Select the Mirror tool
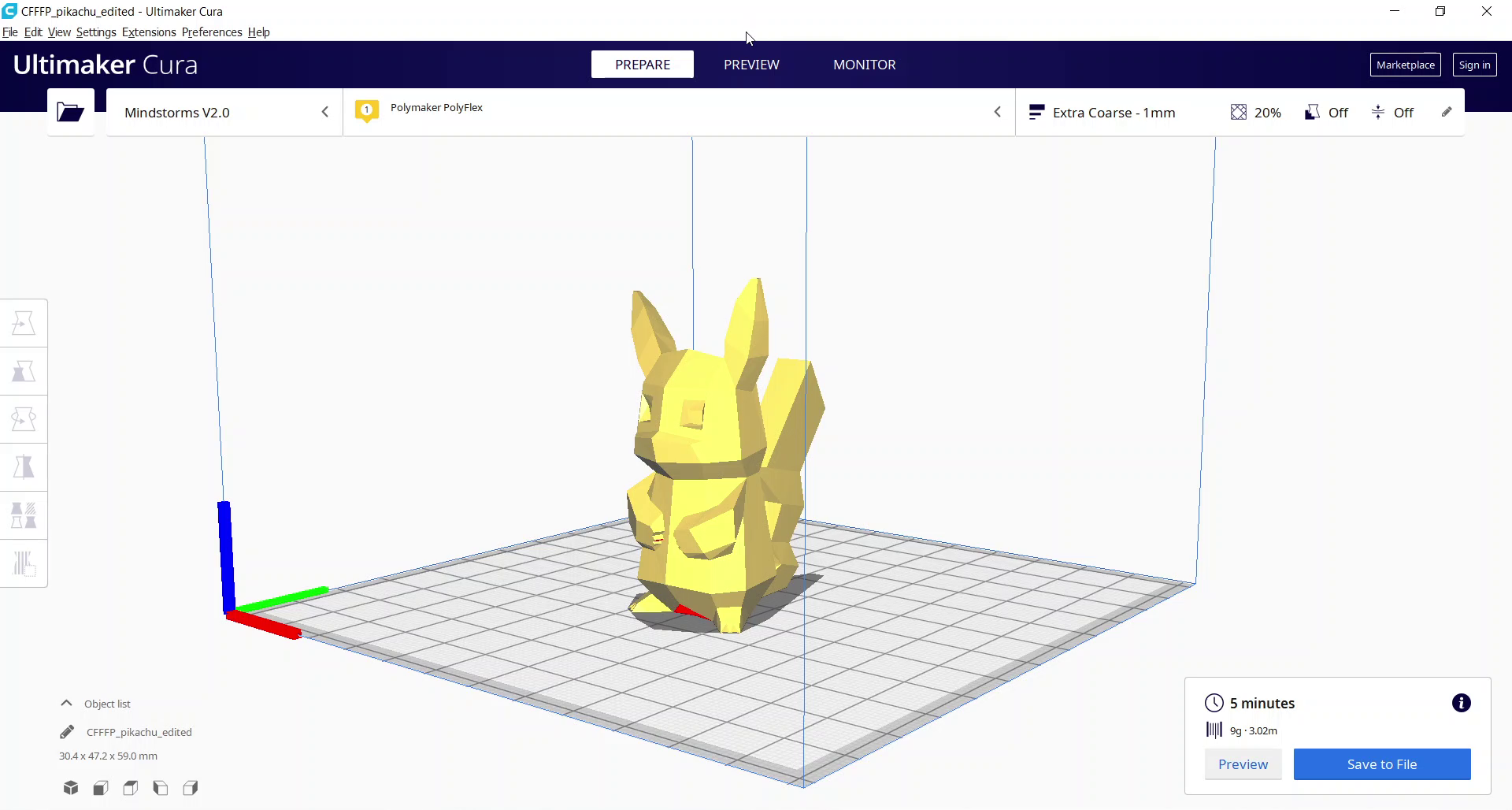 click(24, 467)
